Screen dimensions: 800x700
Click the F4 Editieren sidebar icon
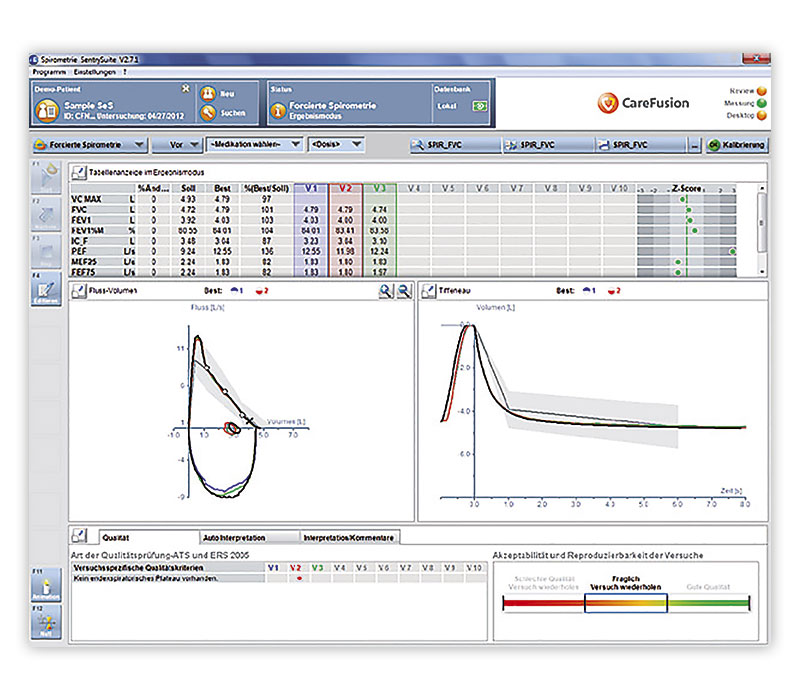pos(46,290)
